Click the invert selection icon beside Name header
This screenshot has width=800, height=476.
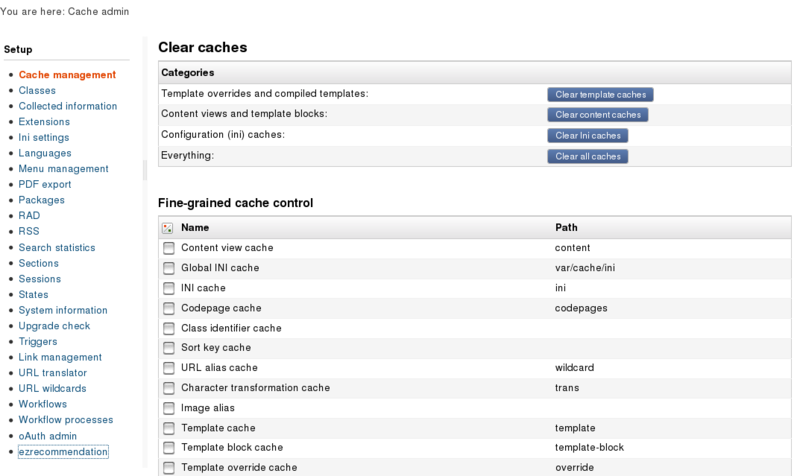pyautogui.click(x=167, y=228)
